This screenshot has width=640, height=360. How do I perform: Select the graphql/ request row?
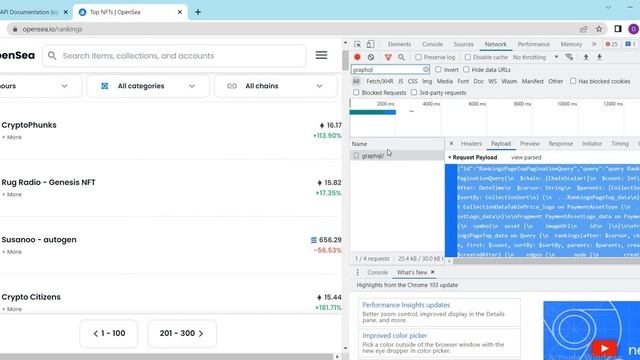pos(397,156)
